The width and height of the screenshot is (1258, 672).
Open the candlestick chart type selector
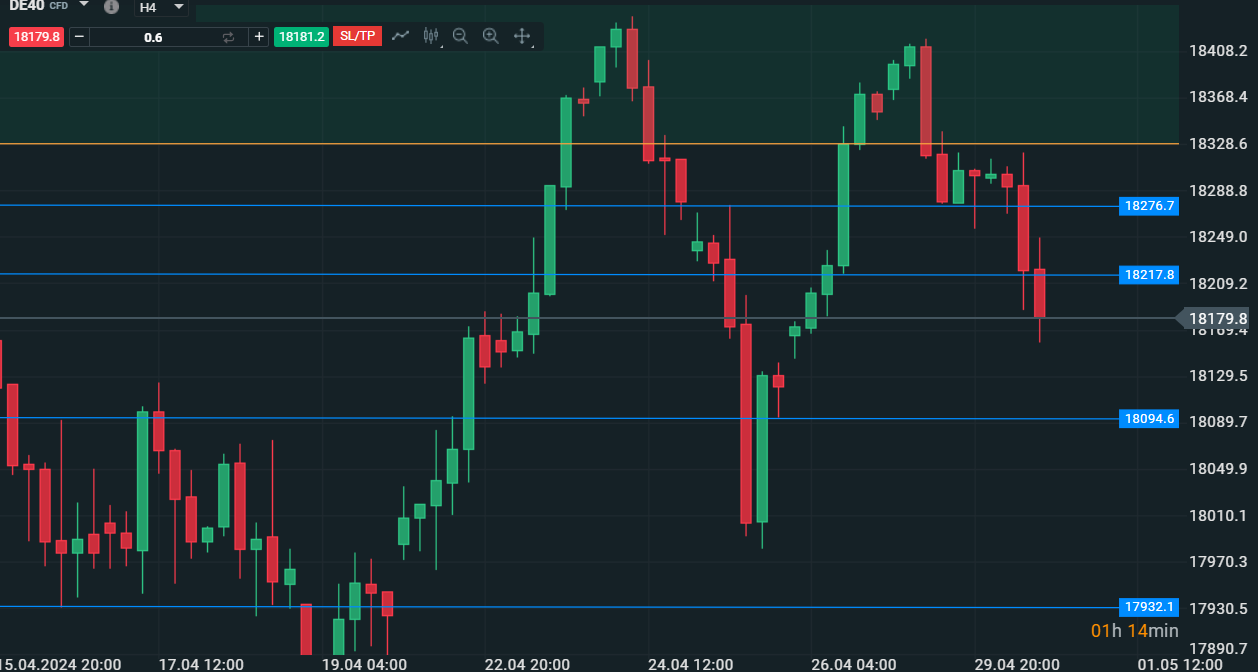tap(431, 36)
